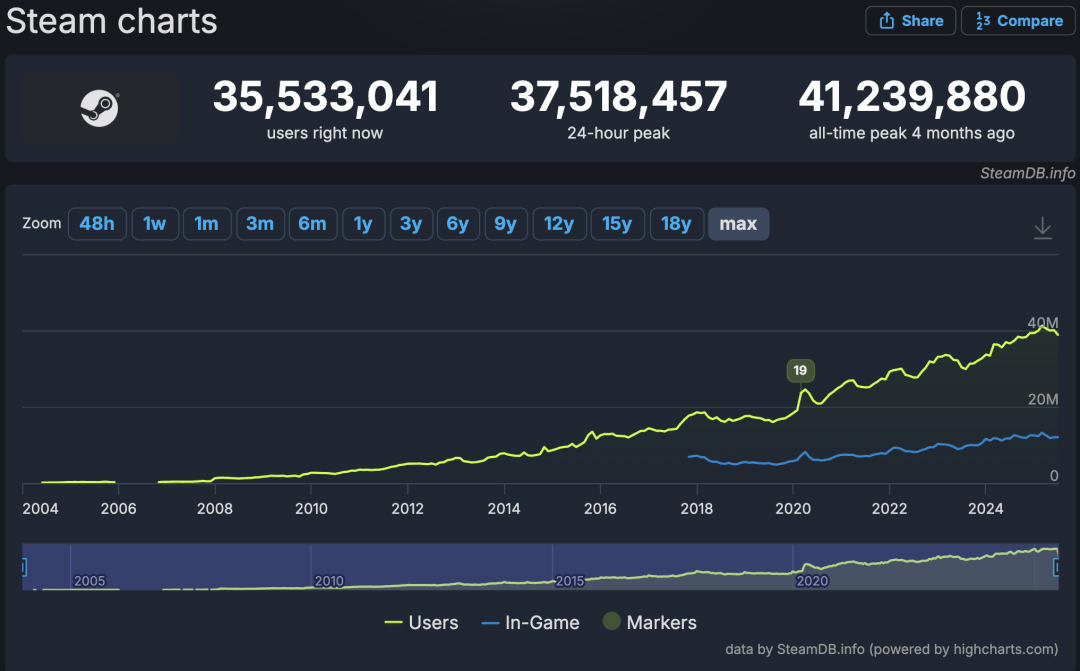Toggle the Markers series in legend

coord(649,622)
